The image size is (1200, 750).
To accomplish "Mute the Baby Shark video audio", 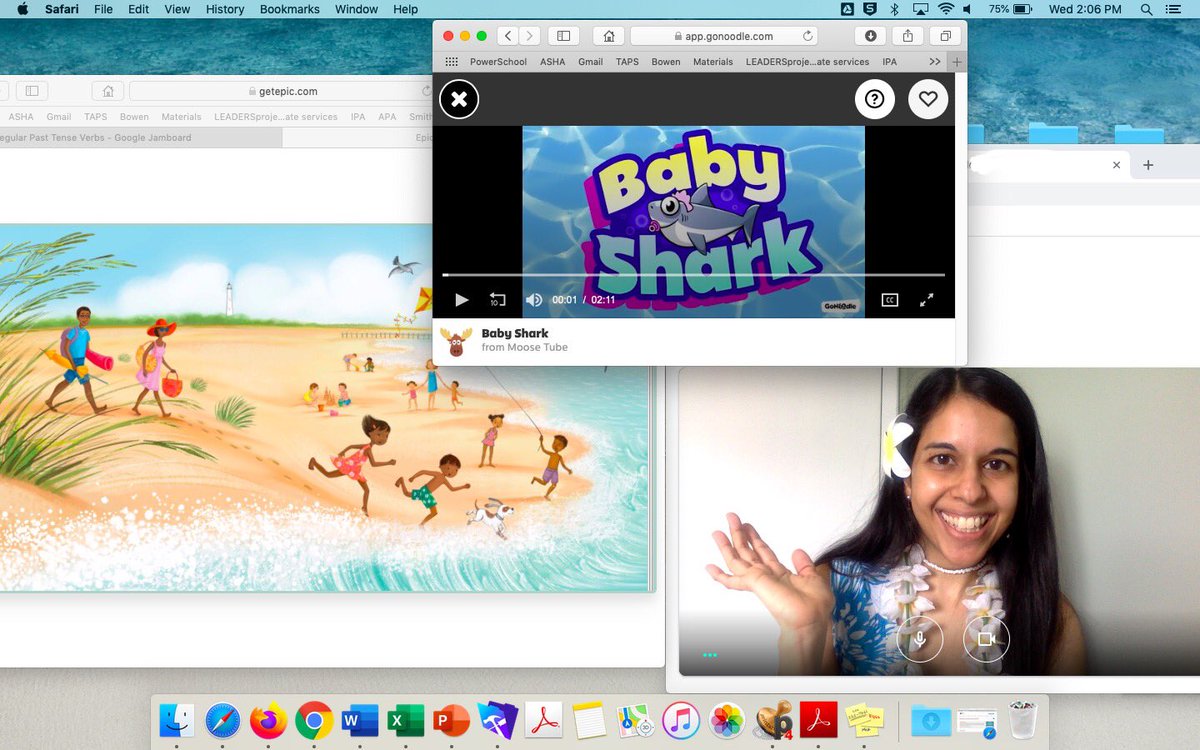I will 534,300.
